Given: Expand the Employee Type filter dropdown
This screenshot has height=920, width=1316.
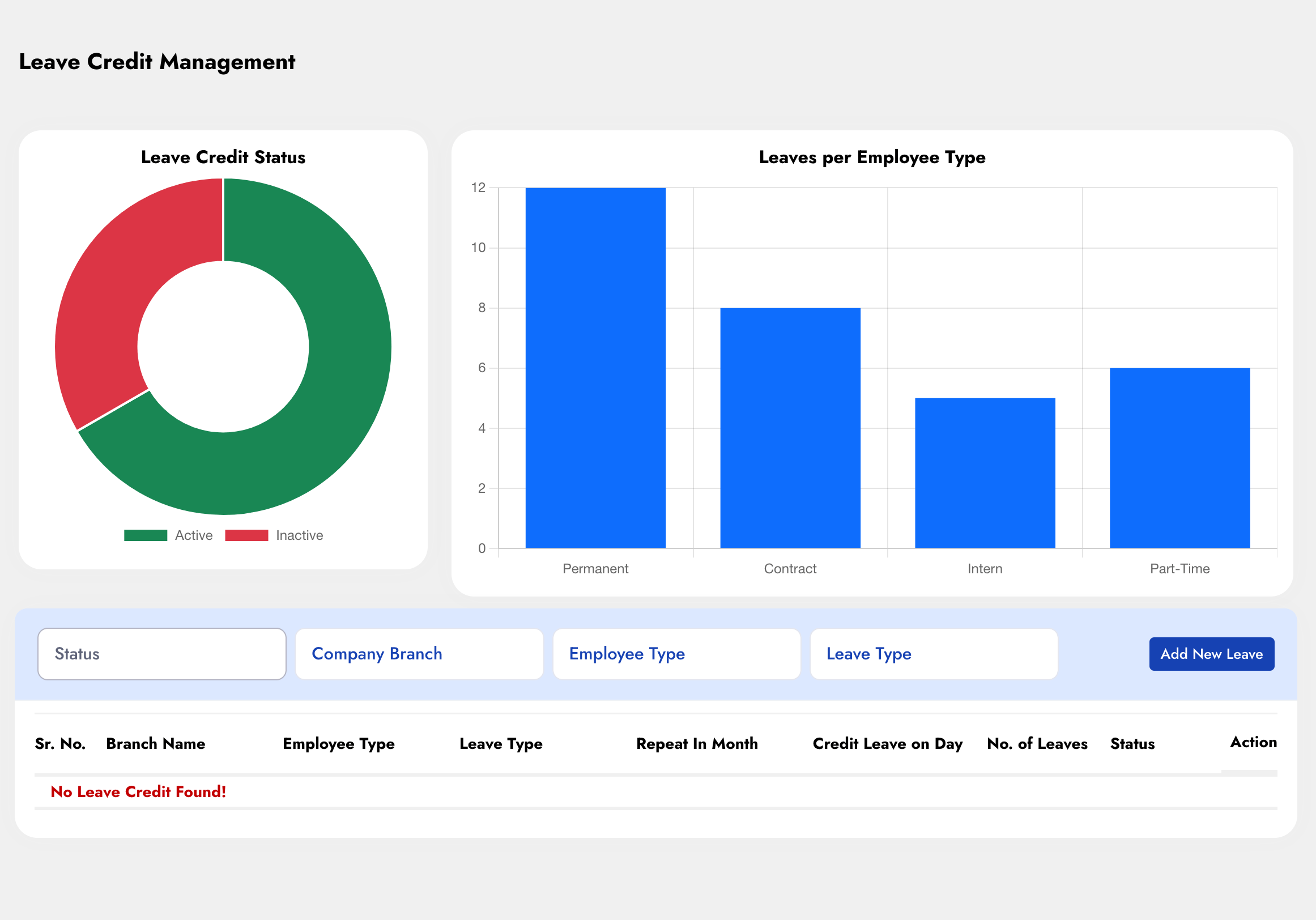Looking at the screenshot, I should click(x=676, y=654).
